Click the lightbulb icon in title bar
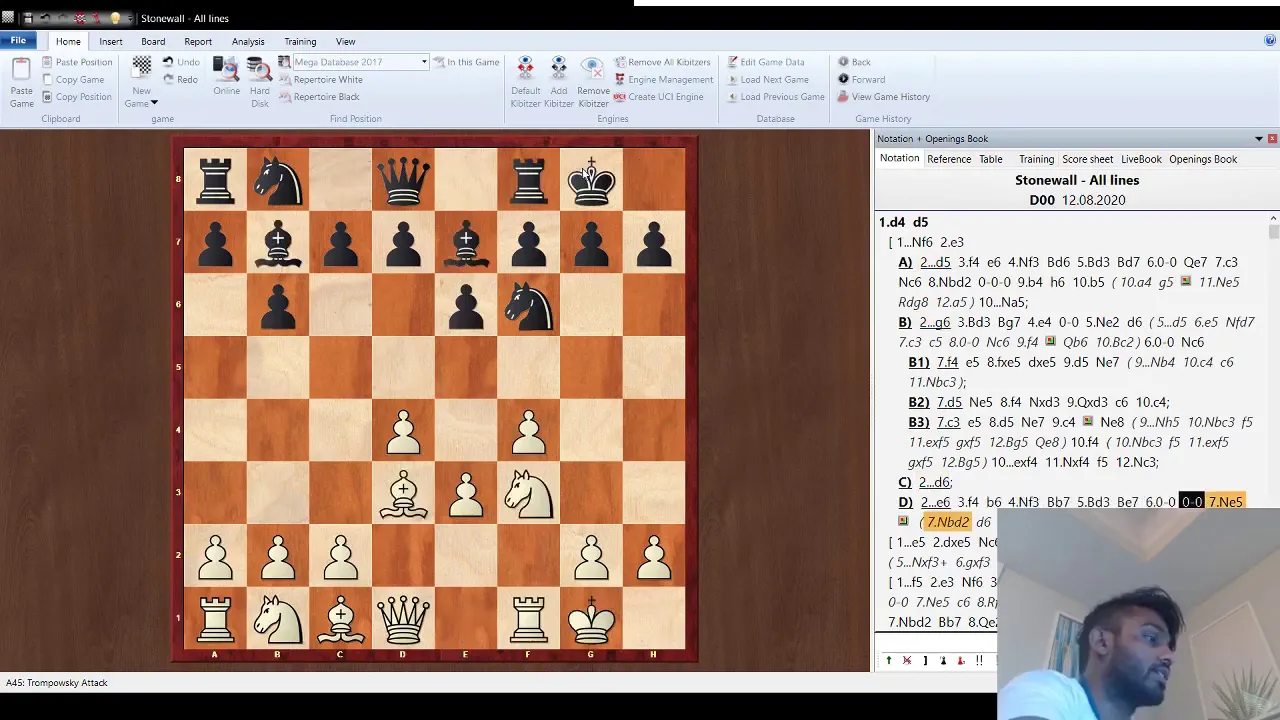 [x=115, y=18]
